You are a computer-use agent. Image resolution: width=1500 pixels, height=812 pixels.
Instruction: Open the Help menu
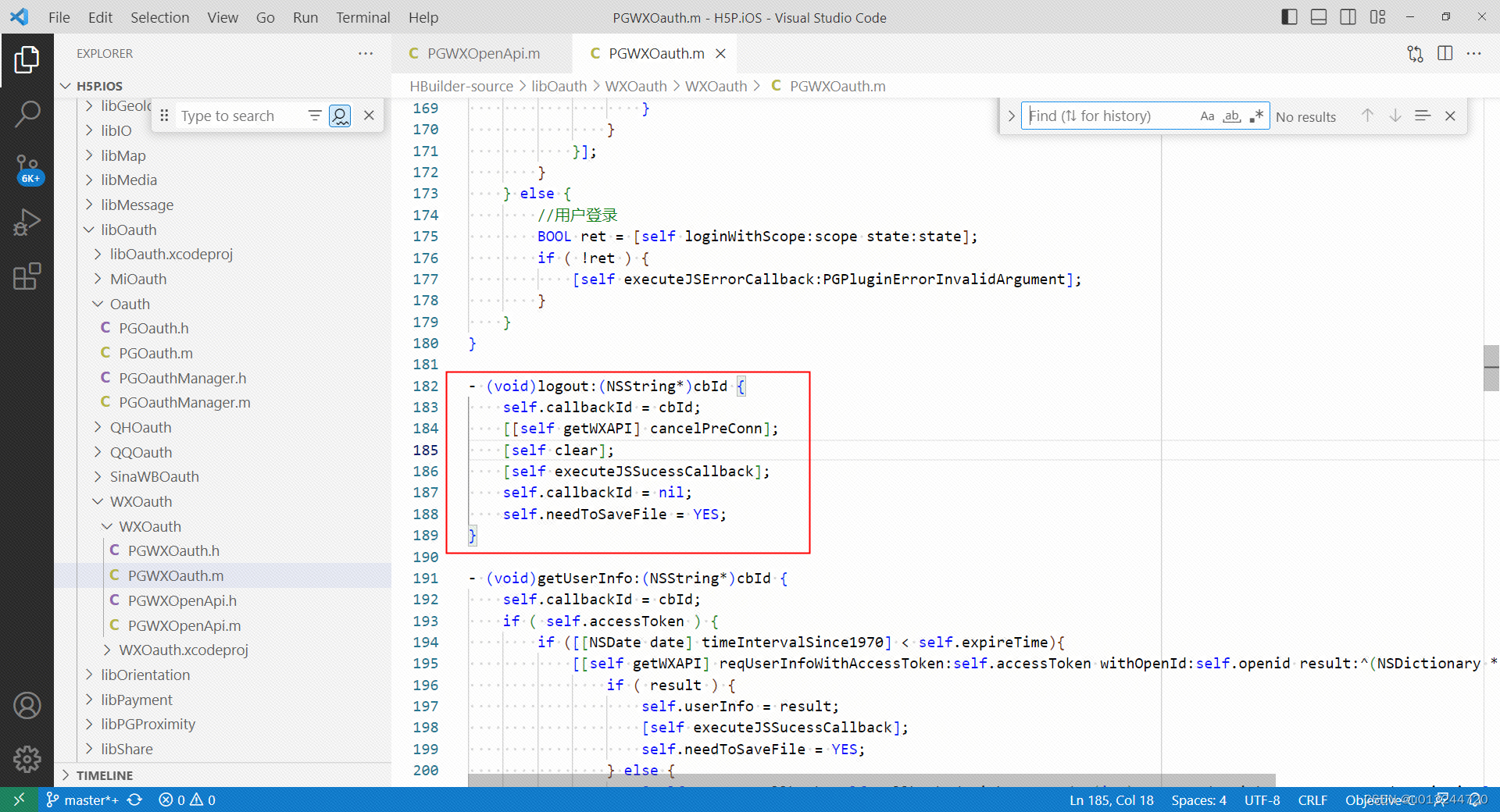pos(423,17)
